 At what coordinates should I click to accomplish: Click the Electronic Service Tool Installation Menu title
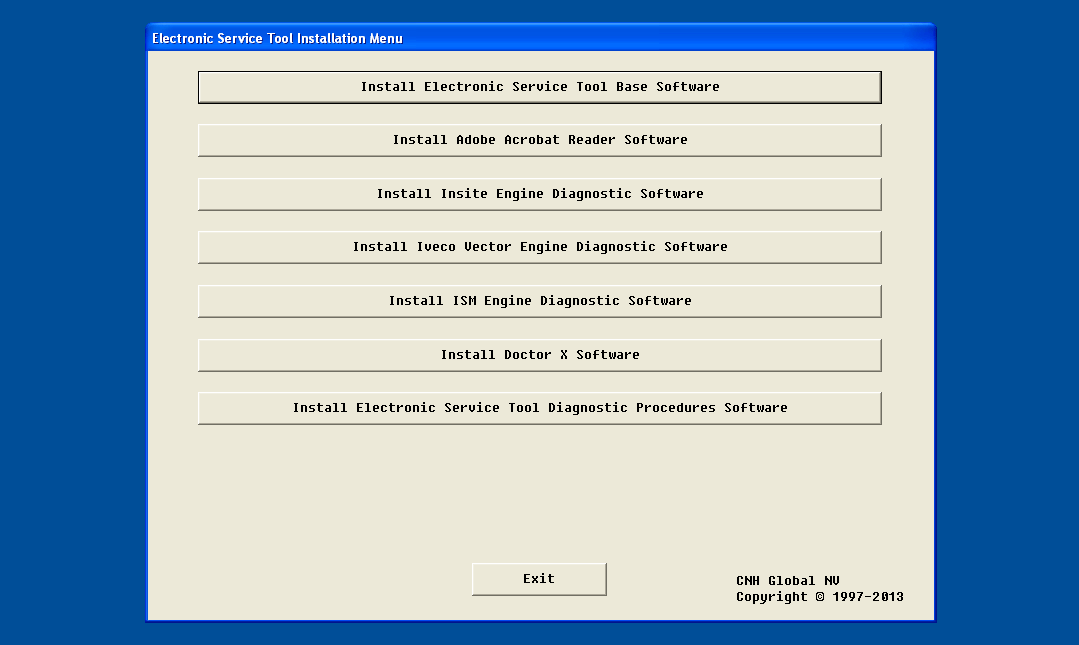click(x=277, y=39)
